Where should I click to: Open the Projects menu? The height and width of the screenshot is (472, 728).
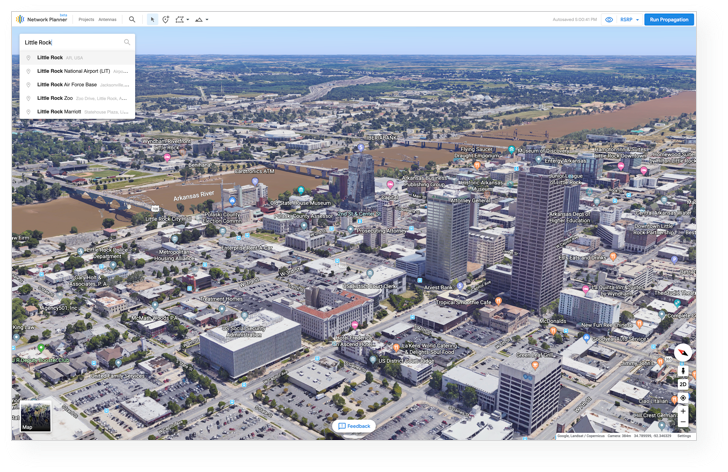86,19
